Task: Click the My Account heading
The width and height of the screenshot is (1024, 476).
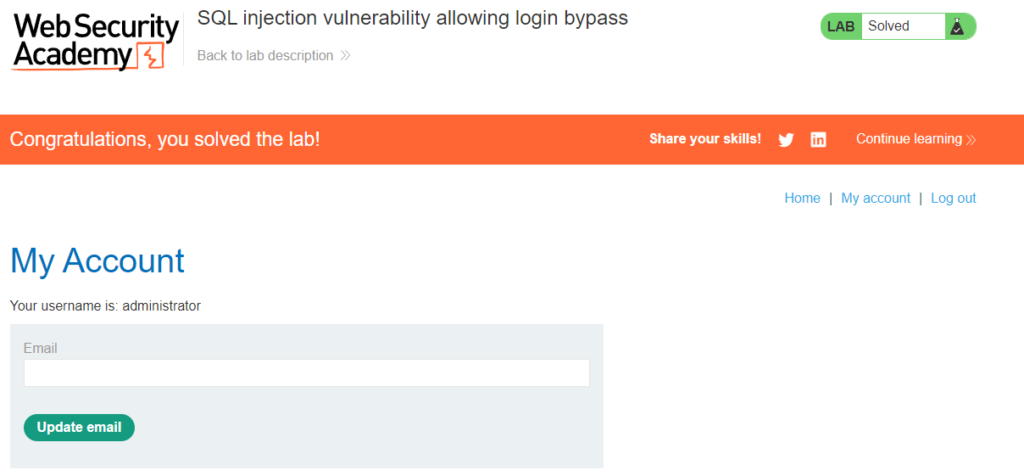Action: (97, 261)
